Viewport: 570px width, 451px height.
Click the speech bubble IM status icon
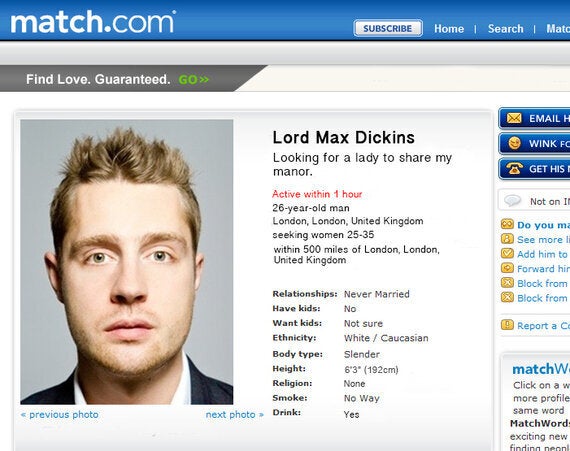coord(513,201)
